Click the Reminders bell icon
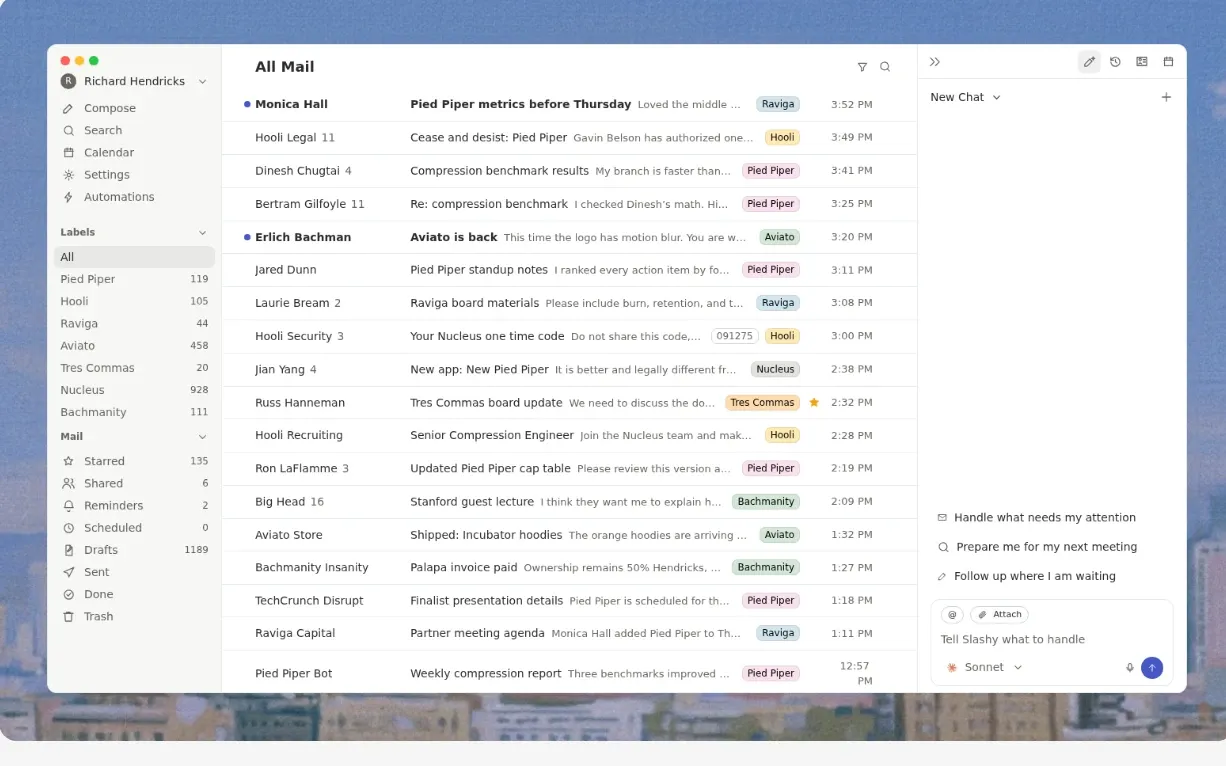The width and height of the screenshot is (1226, 766). (68, 506)
